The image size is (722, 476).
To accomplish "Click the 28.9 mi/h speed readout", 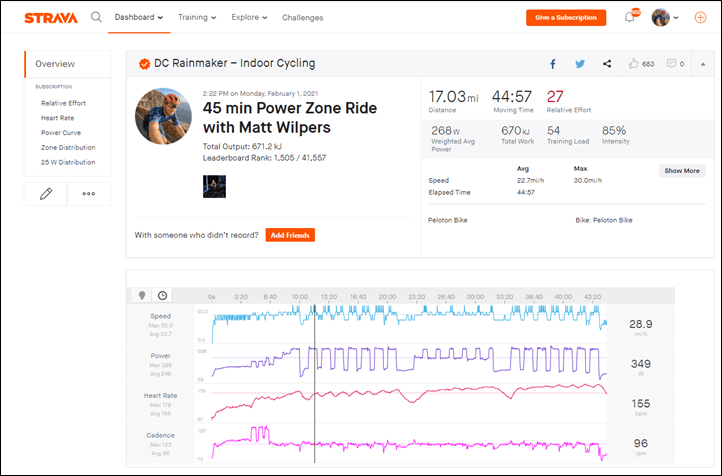I will tap(640, 324).
